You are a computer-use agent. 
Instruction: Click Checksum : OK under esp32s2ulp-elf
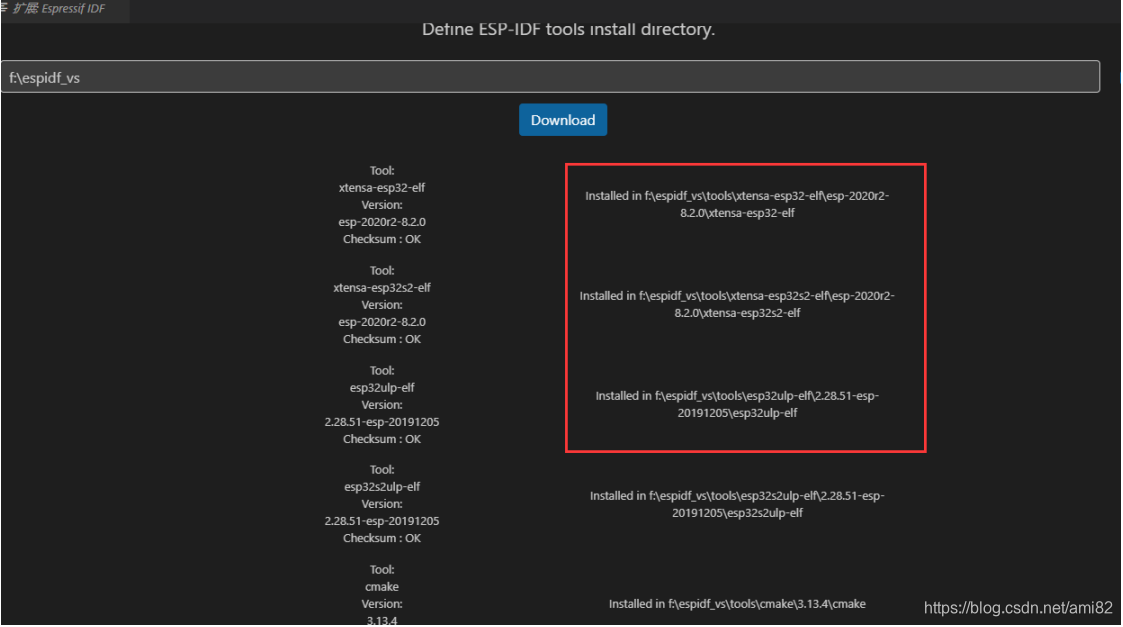click(382, 538)
